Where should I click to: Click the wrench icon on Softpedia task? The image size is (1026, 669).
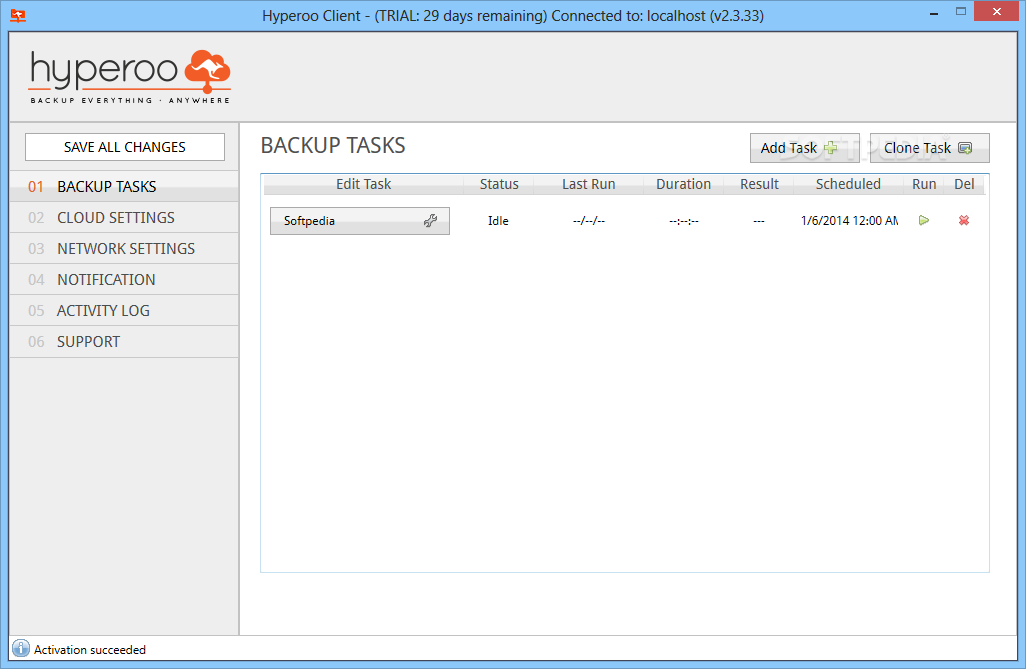(x=430, y=221)
